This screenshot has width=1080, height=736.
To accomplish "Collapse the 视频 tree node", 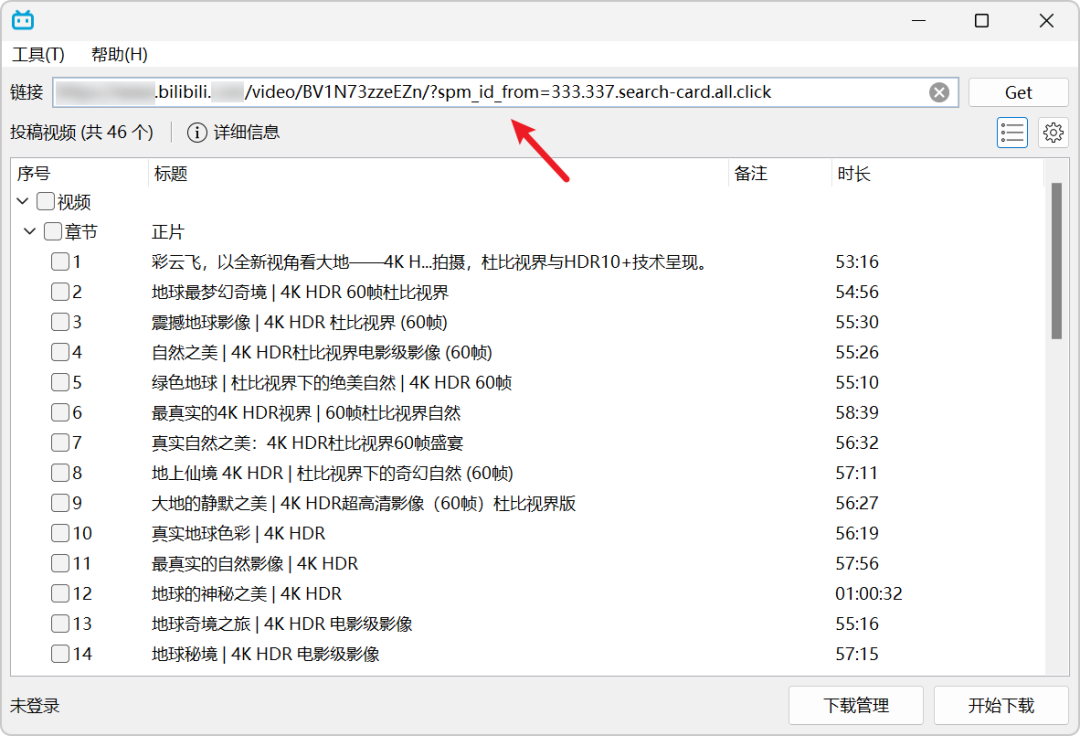I will tap(22, 201).
